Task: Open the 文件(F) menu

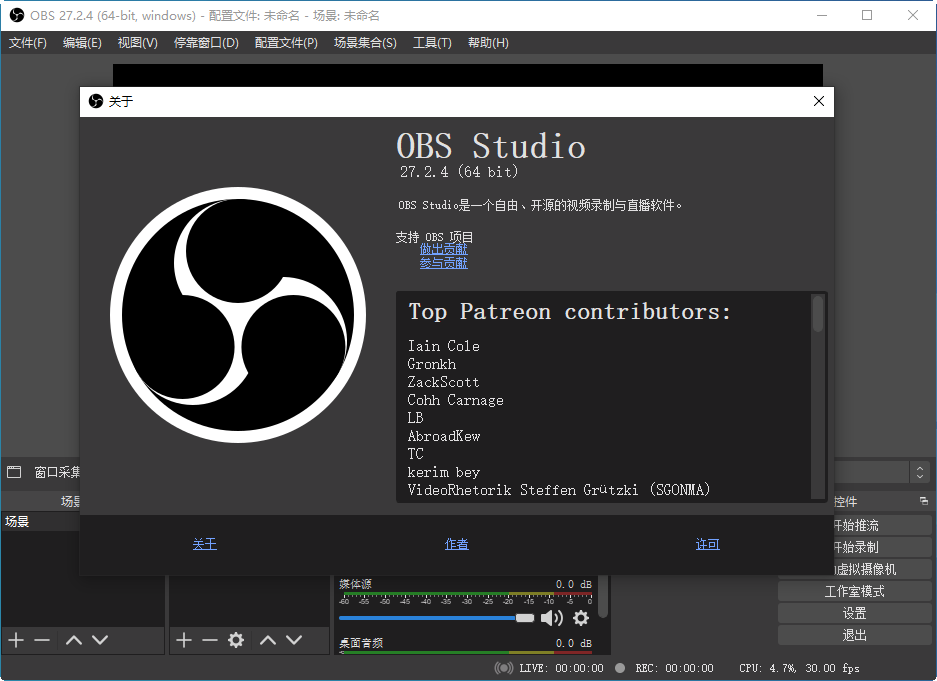Action: pyautogui.click(x=27, y=42)
